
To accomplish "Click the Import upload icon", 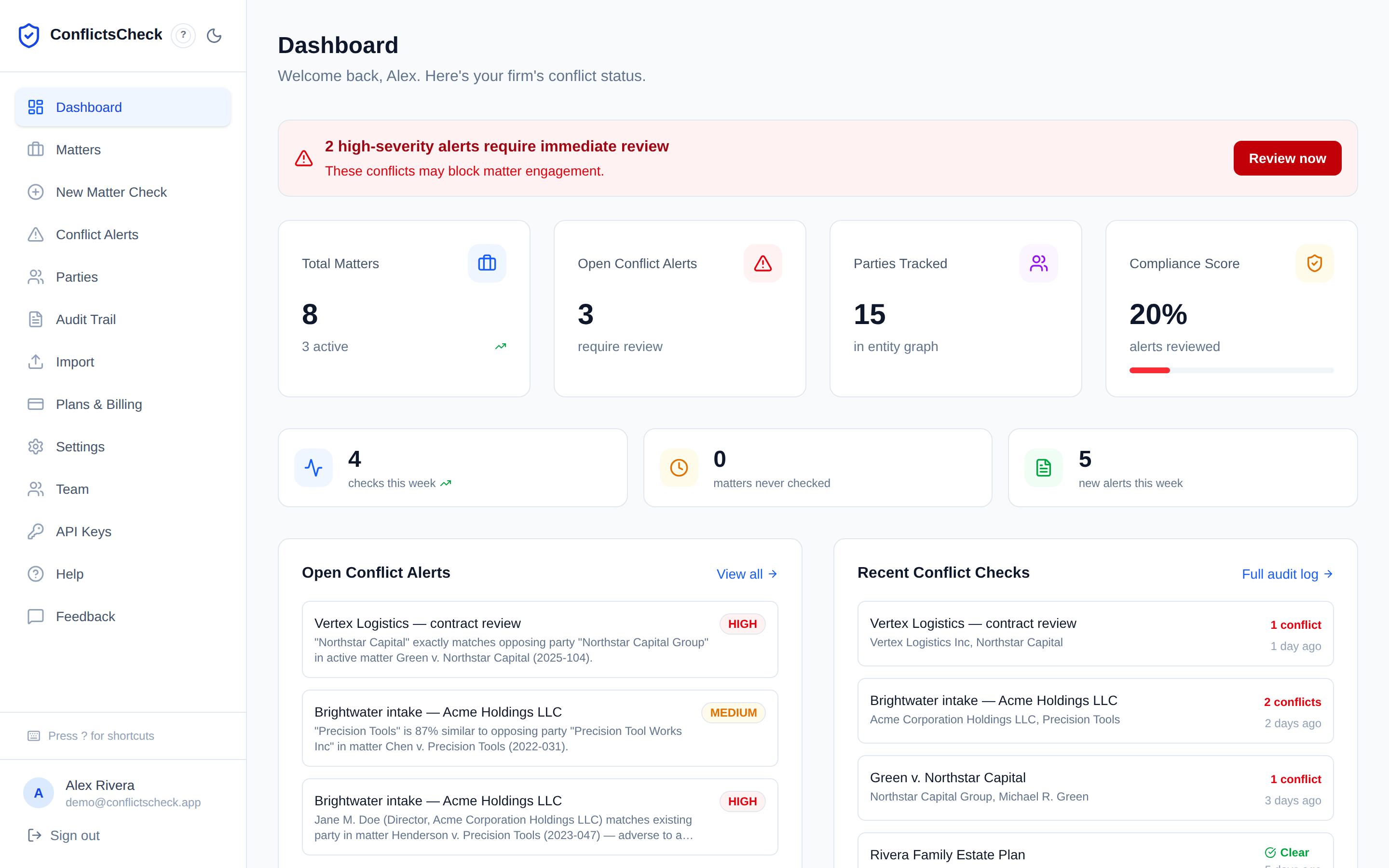I will coord(36,362).
